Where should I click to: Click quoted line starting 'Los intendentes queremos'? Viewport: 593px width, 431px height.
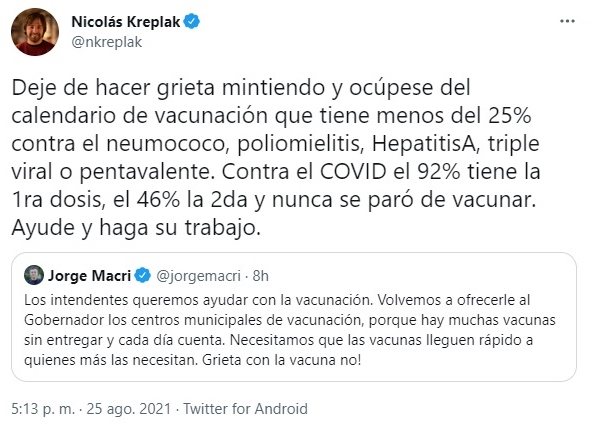tap(277, 300)
